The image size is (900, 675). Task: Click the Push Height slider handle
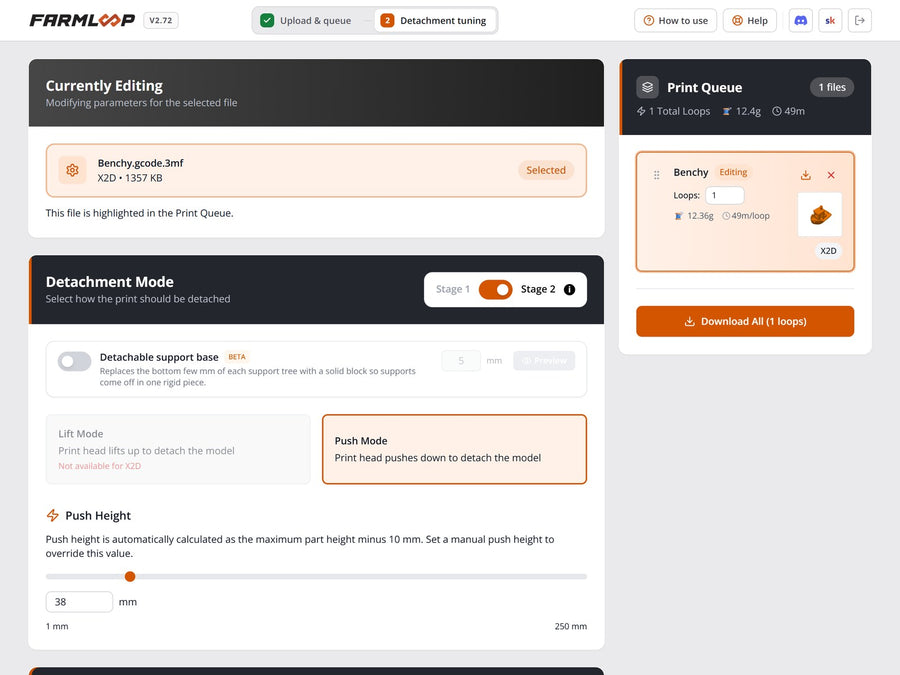click(130, 576)
